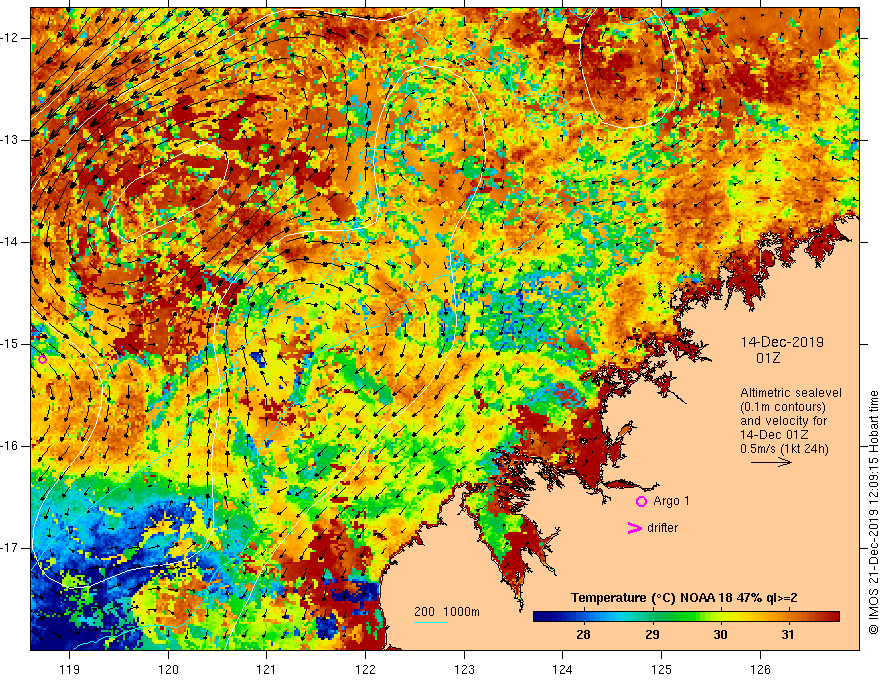Image resolution: width=880 pixels, height=680 pixels.
Task: Click the longitude 119 axis label
Action: pyautogui.click(x=70, y=669)
